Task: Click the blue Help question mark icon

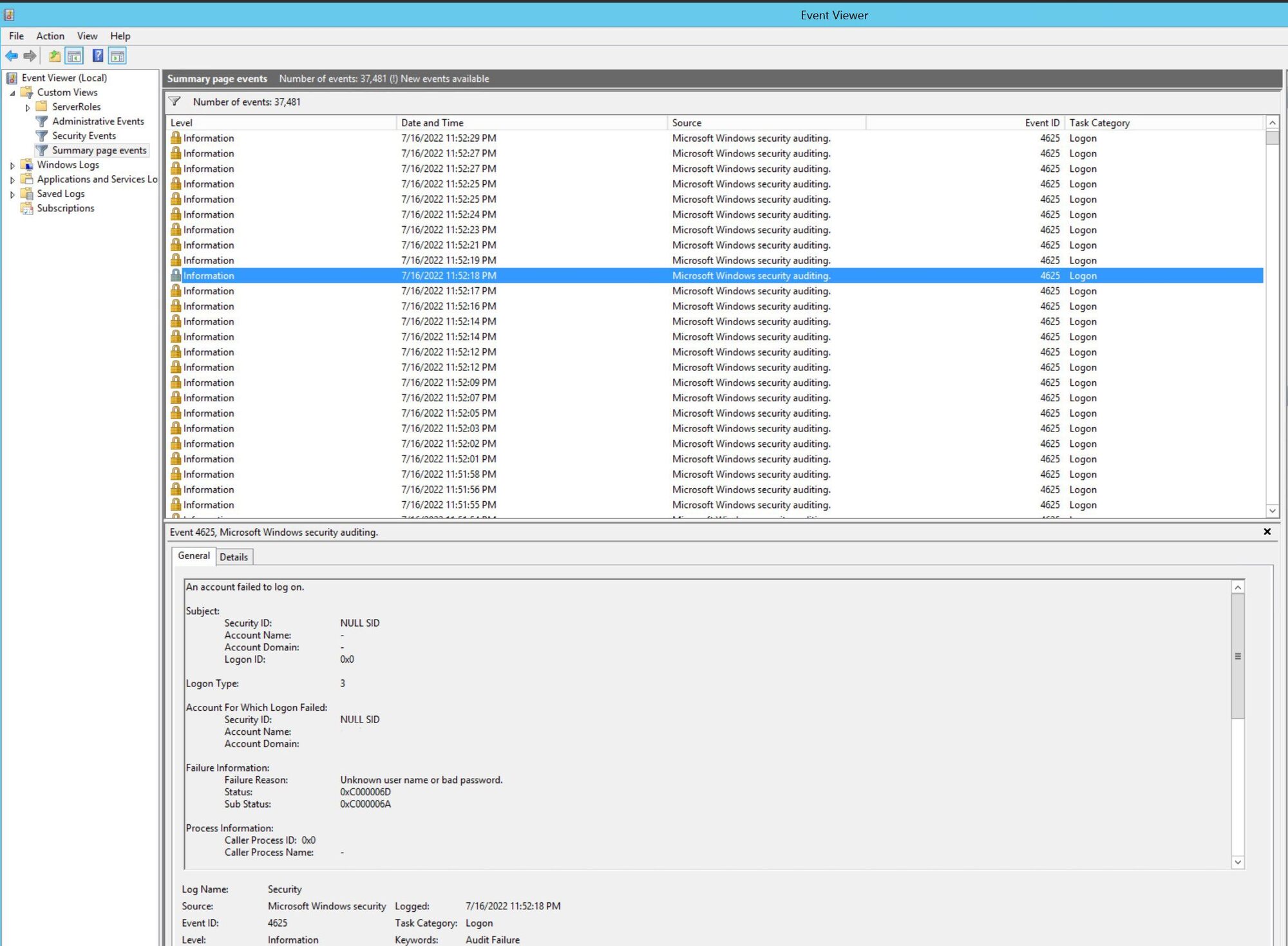Action: click(x=97, y=56)
